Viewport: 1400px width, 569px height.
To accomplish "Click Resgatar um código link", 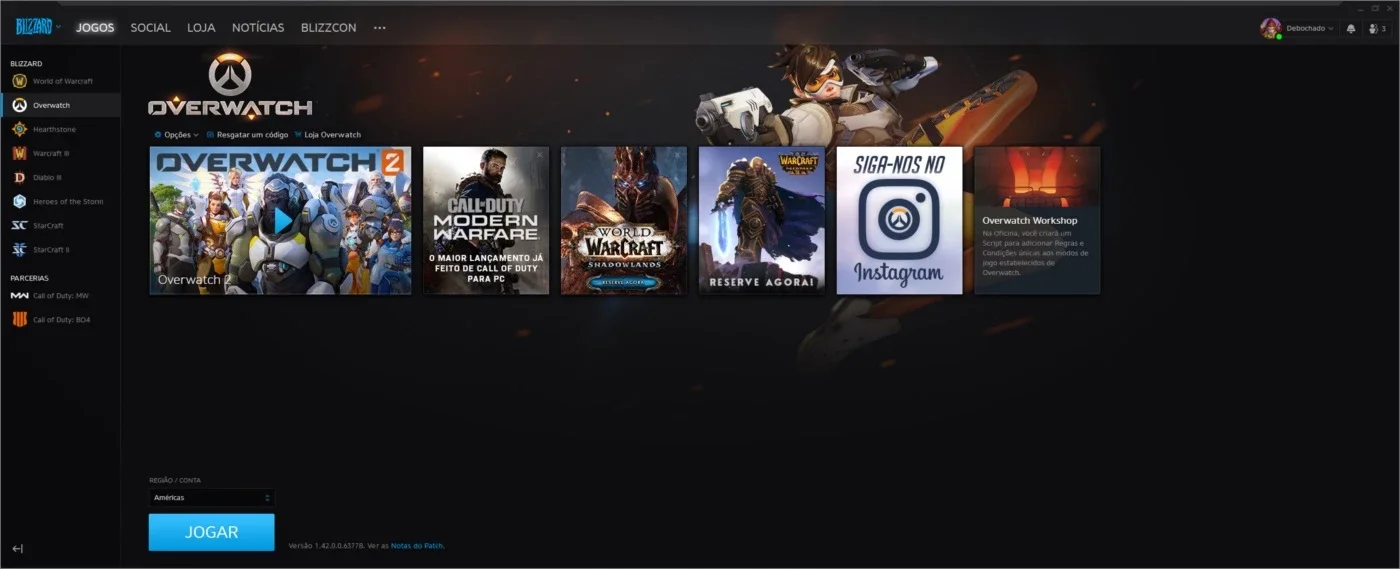I will [247, 135].
